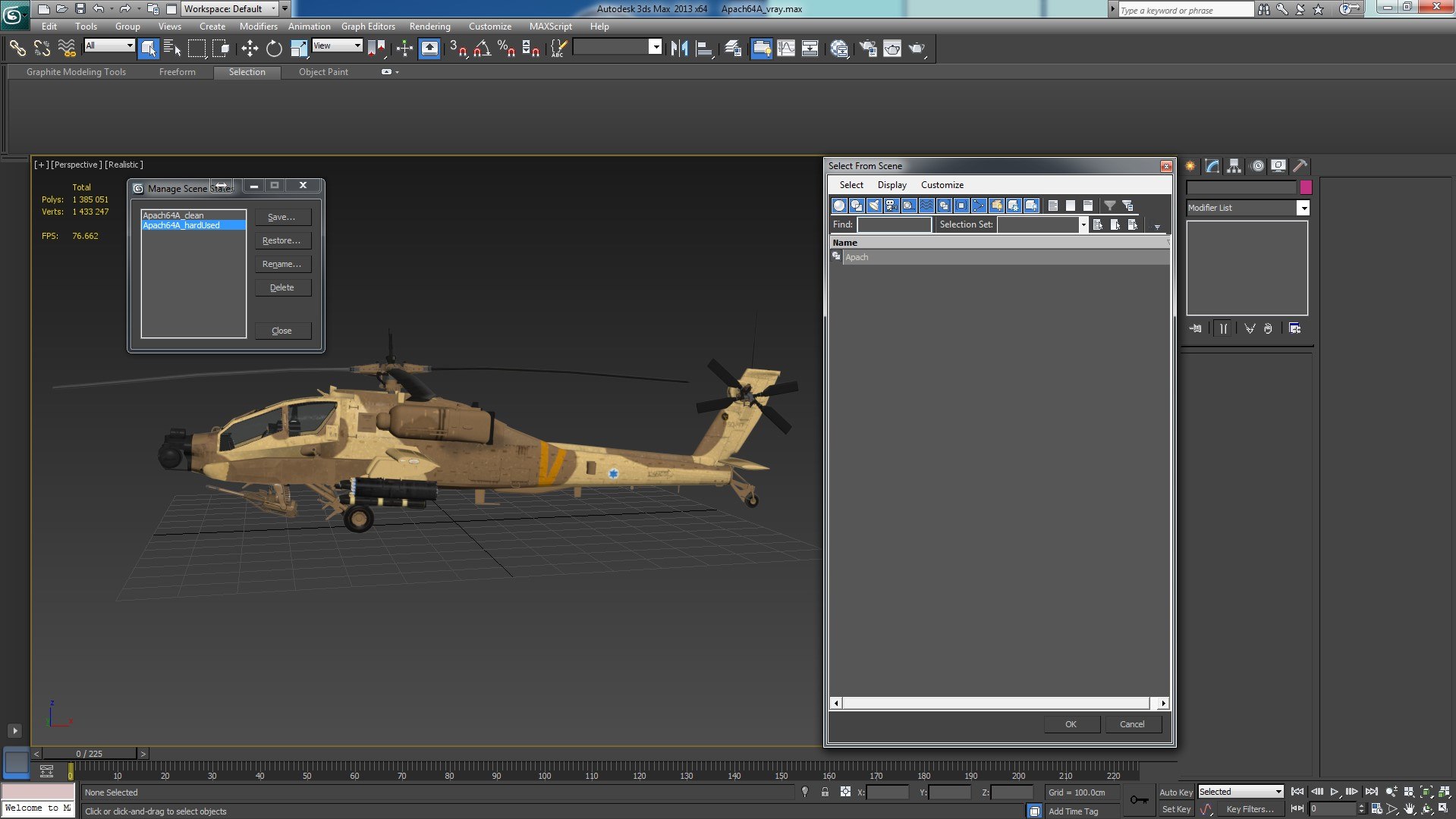The height and width of the screenshot is (819, 1456).
Task: Click the teapot Render Production icon
Action: point(917,49)
